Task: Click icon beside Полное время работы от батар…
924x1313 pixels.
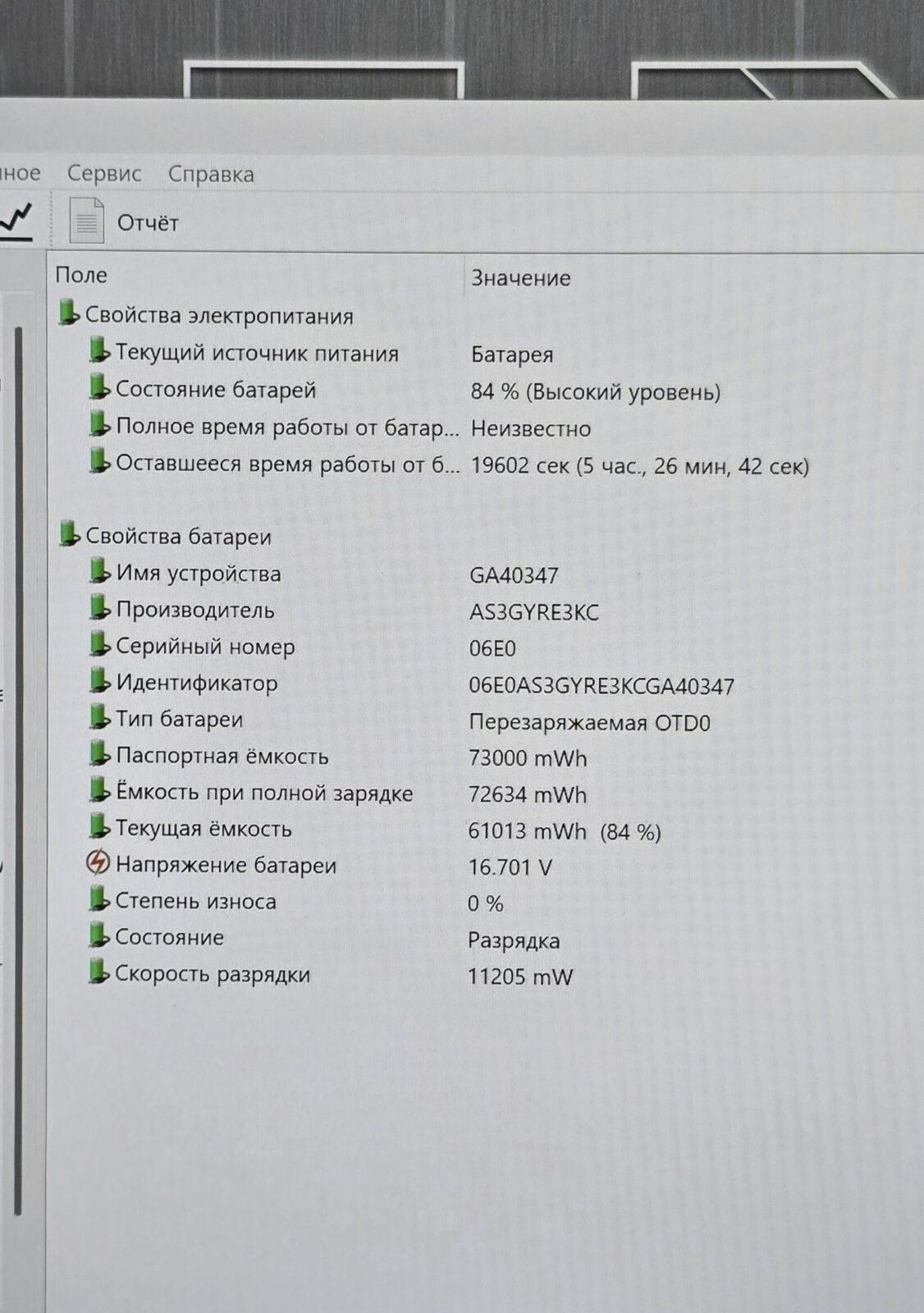Action: 99,424
